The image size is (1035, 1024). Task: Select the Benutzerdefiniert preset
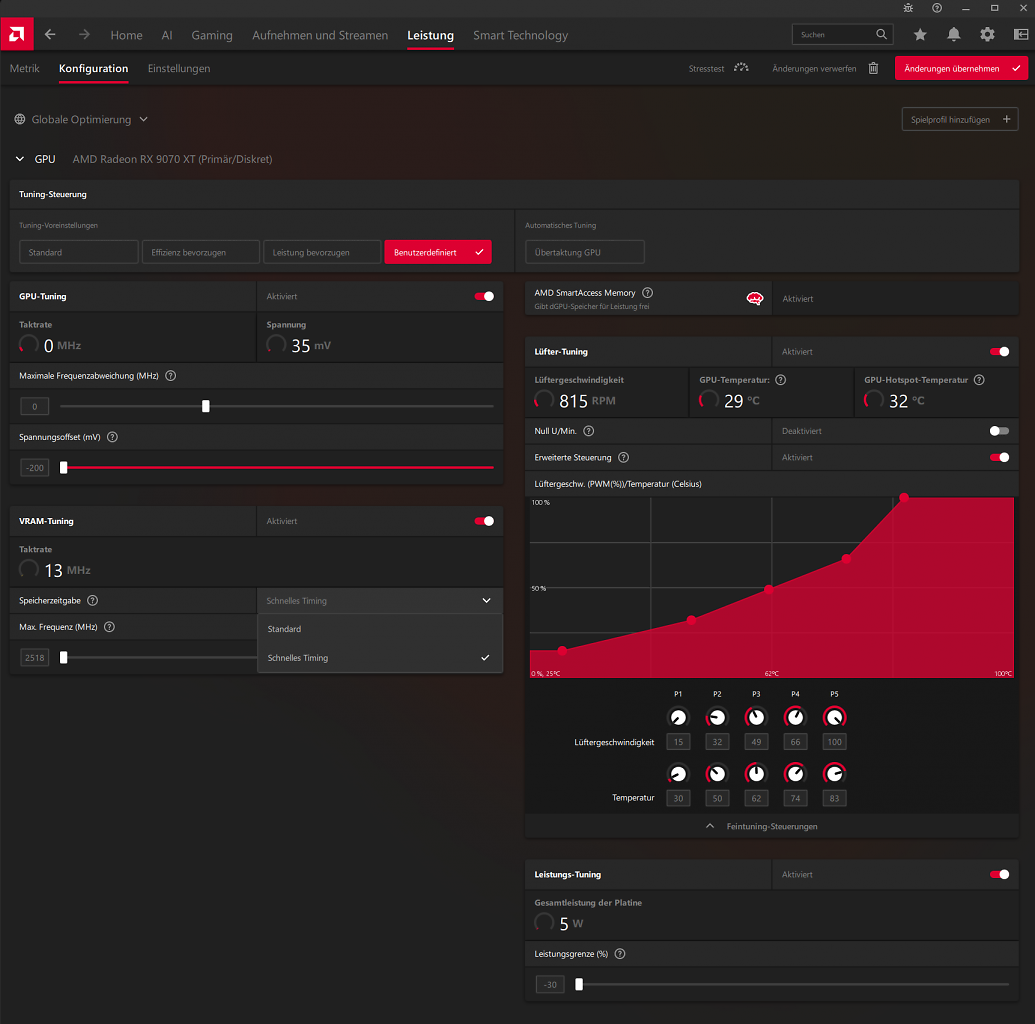tap(438, 252)
